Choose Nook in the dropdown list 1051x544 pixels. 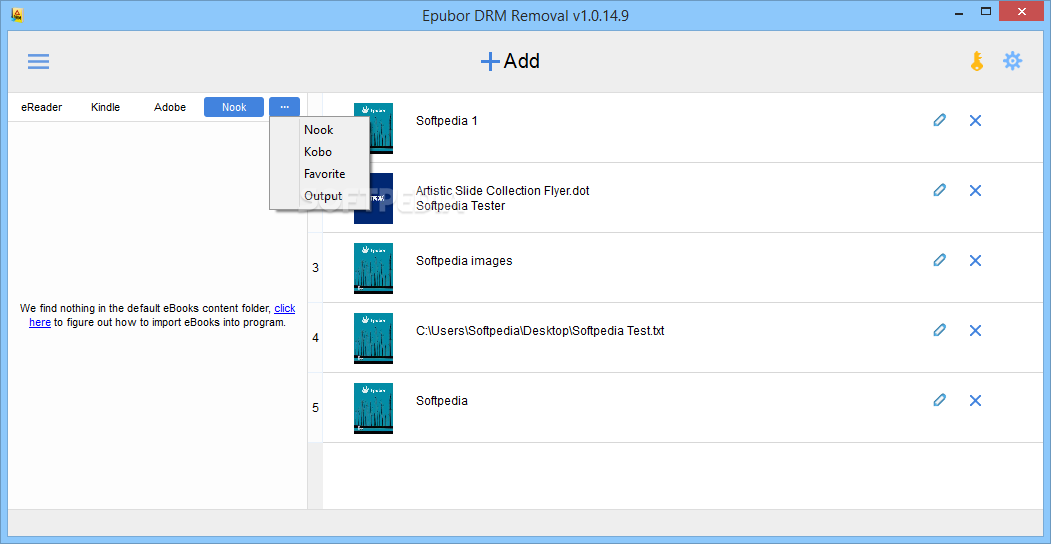point(319,130)
